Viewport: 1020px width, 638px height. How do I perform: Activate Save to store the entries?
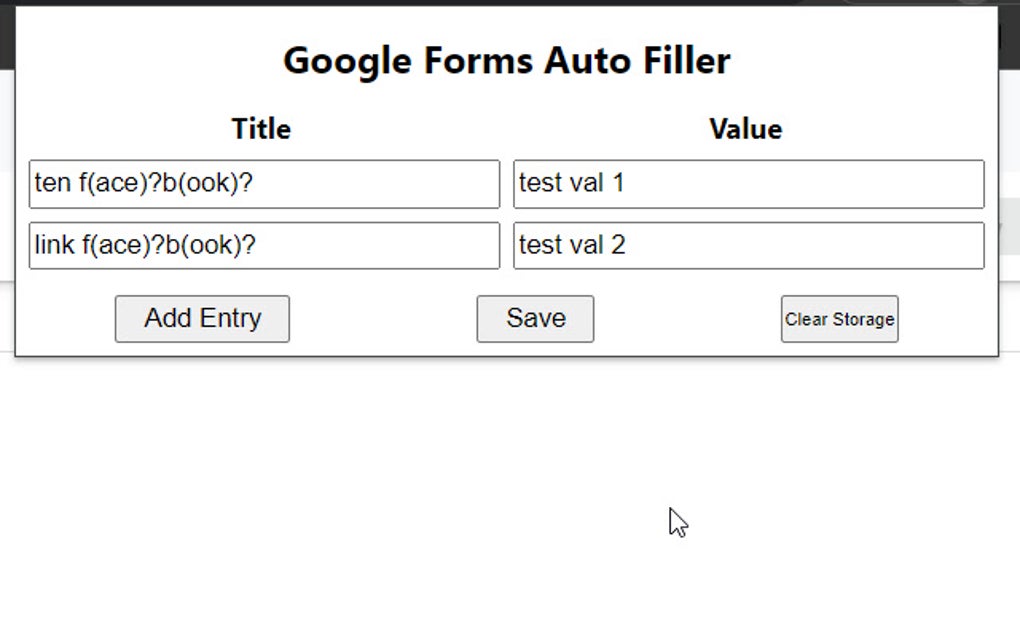pyautogui.click(x=535, y=318)
